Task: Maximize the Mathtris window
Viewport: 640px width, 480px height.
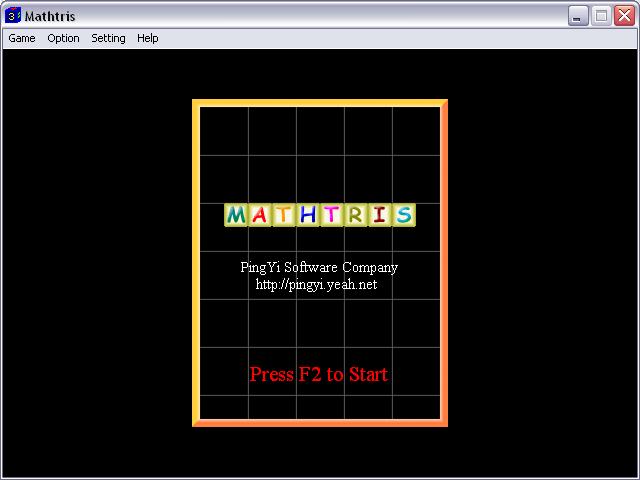Action: [x=601, y=16]
